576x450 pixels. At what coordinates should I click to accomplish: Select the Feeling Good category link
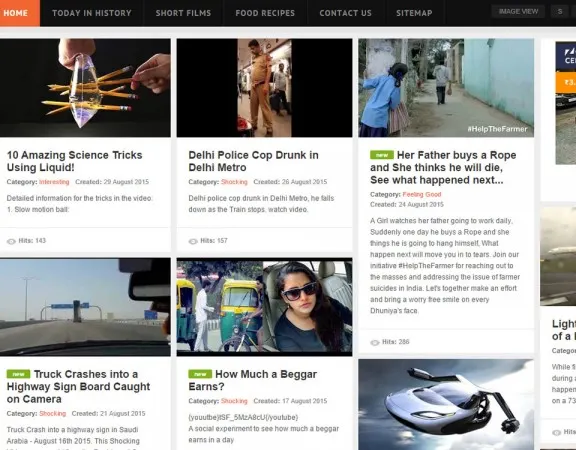click(x=422, y=194)
